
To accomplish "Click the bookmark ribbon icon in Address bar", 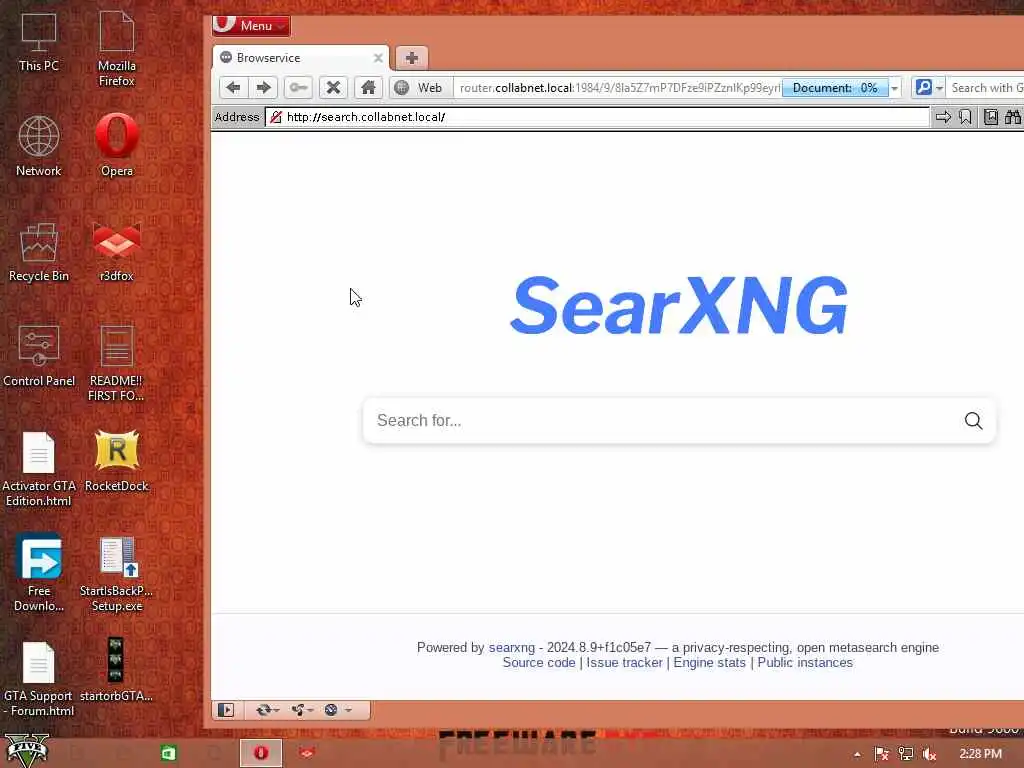I will pos(965,117).
